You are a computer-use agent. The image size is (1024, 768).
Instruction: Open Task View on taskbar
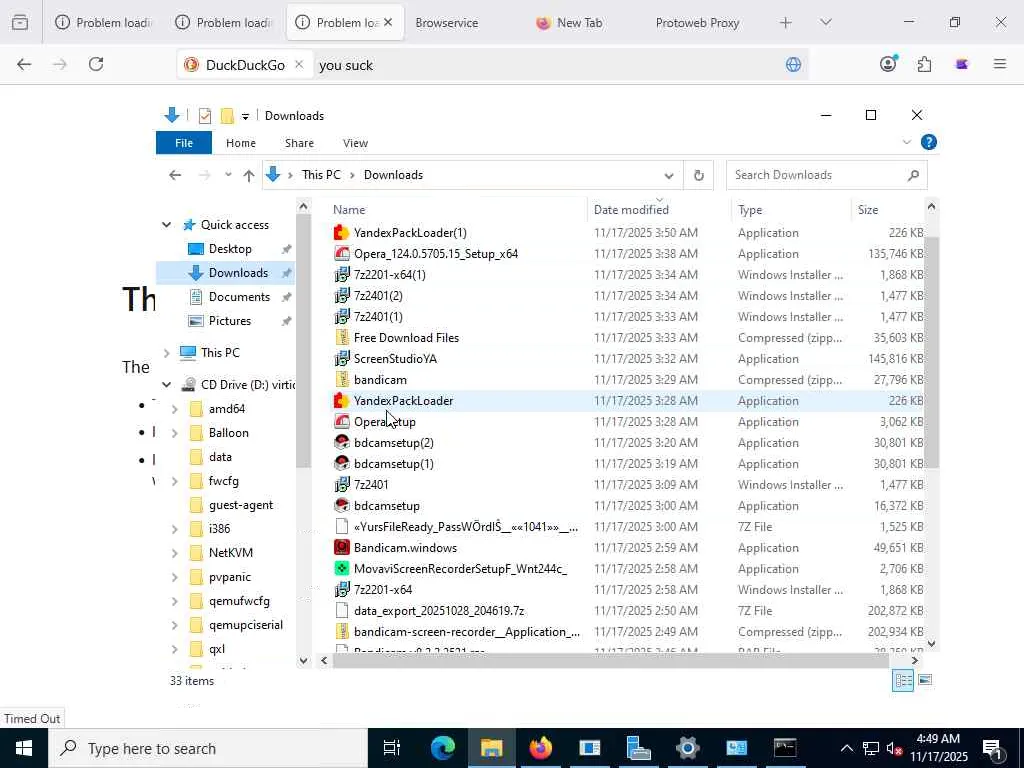pos(392,748)
